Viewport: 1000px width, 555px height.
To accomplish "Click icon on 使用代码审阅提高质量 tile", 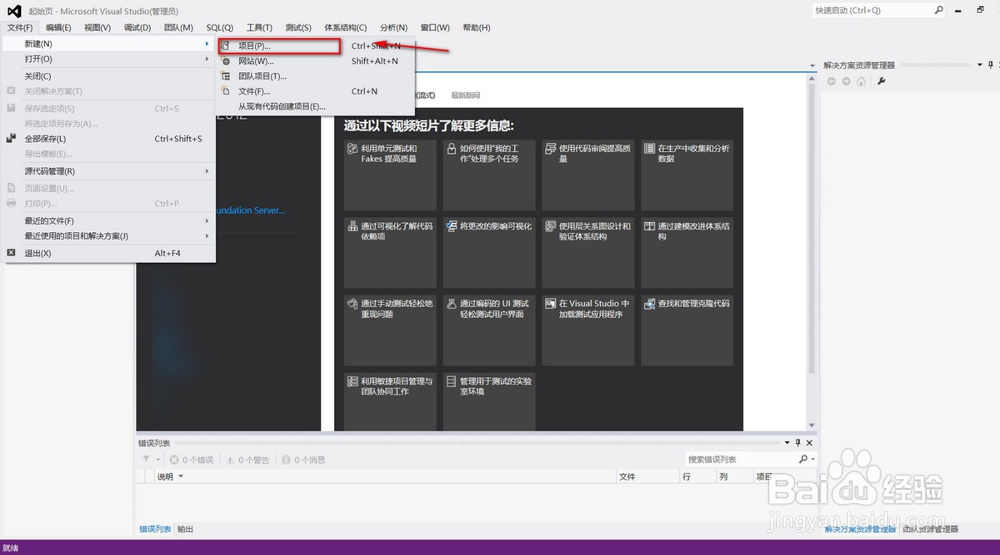I will click(x=550, y=149).
